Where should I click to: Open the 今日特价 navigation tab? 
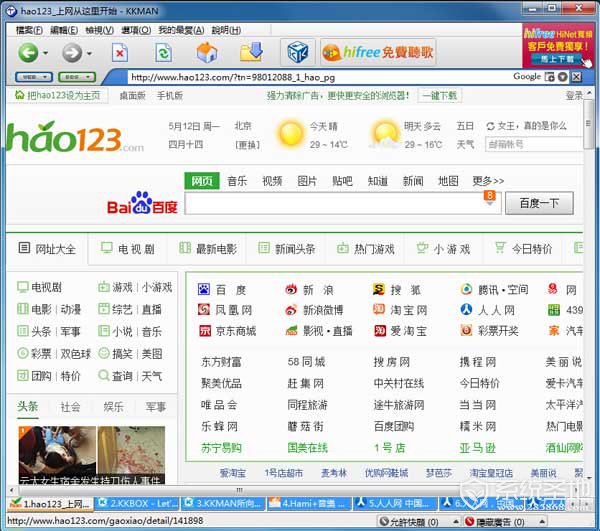tap(523, 249)
